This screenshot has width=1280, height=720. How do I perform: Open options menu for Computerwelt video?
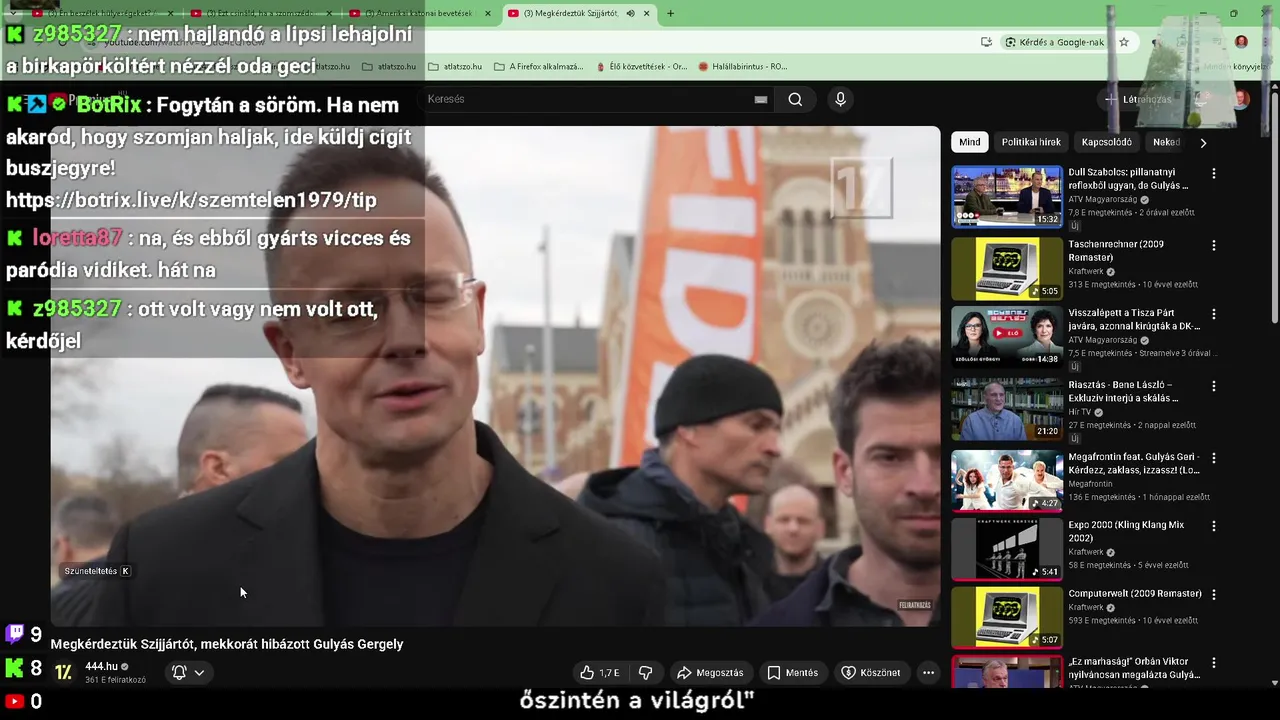point(1214,594)
